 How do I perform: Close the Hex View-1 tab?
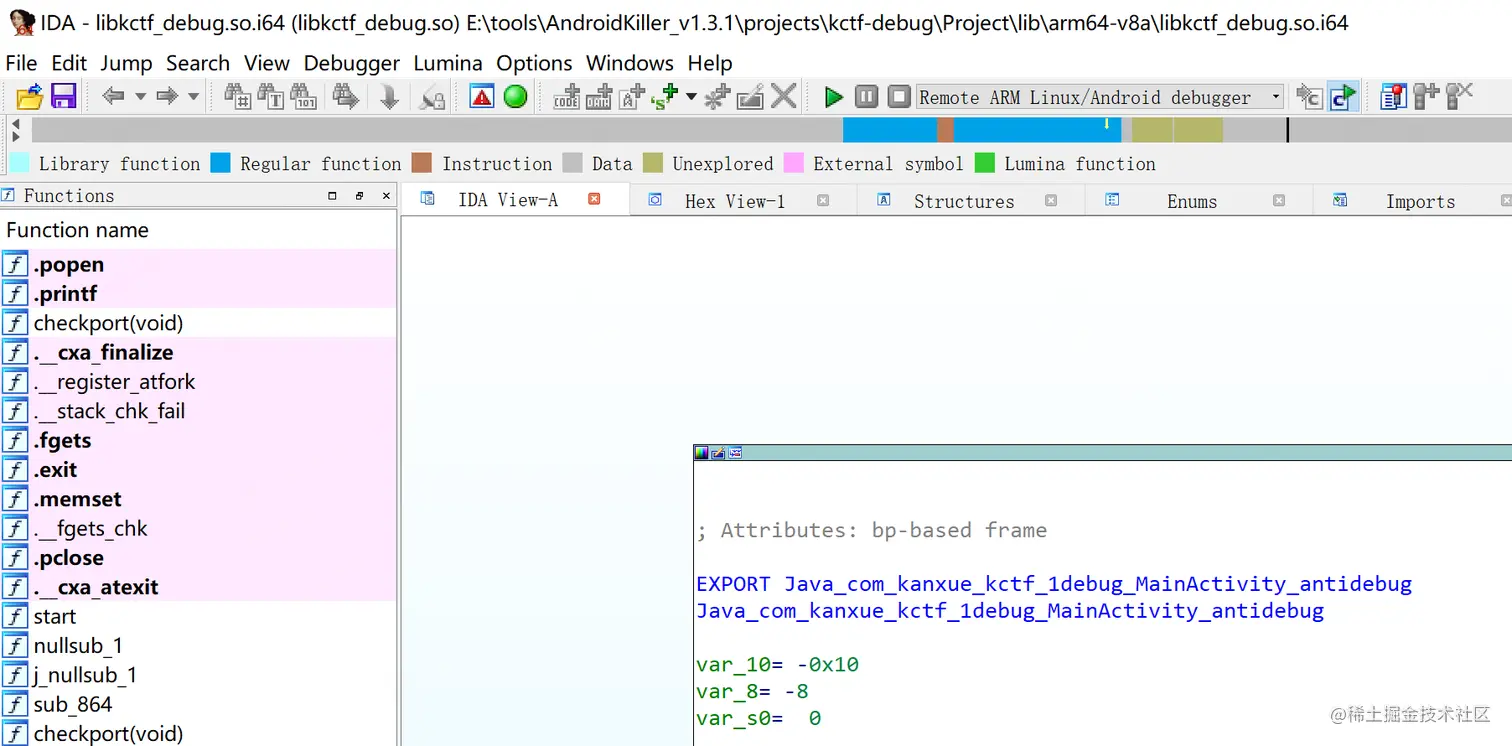tap(823, 200)
